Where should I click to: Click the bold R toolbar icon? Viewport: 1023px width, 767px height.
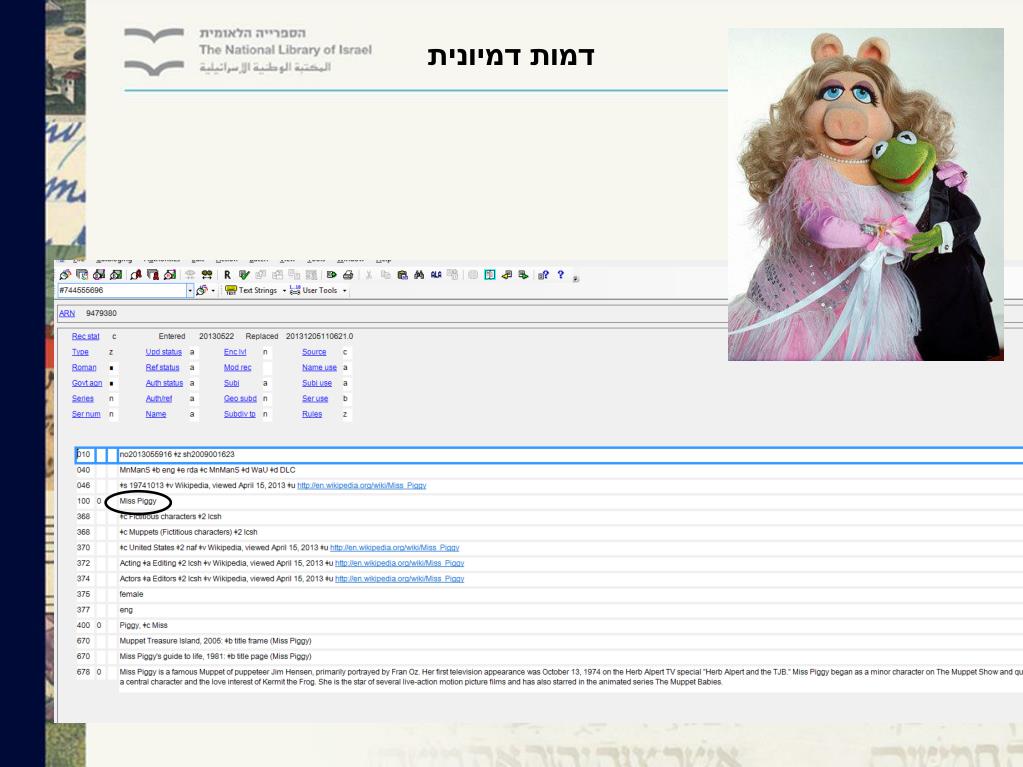[227, 275]
